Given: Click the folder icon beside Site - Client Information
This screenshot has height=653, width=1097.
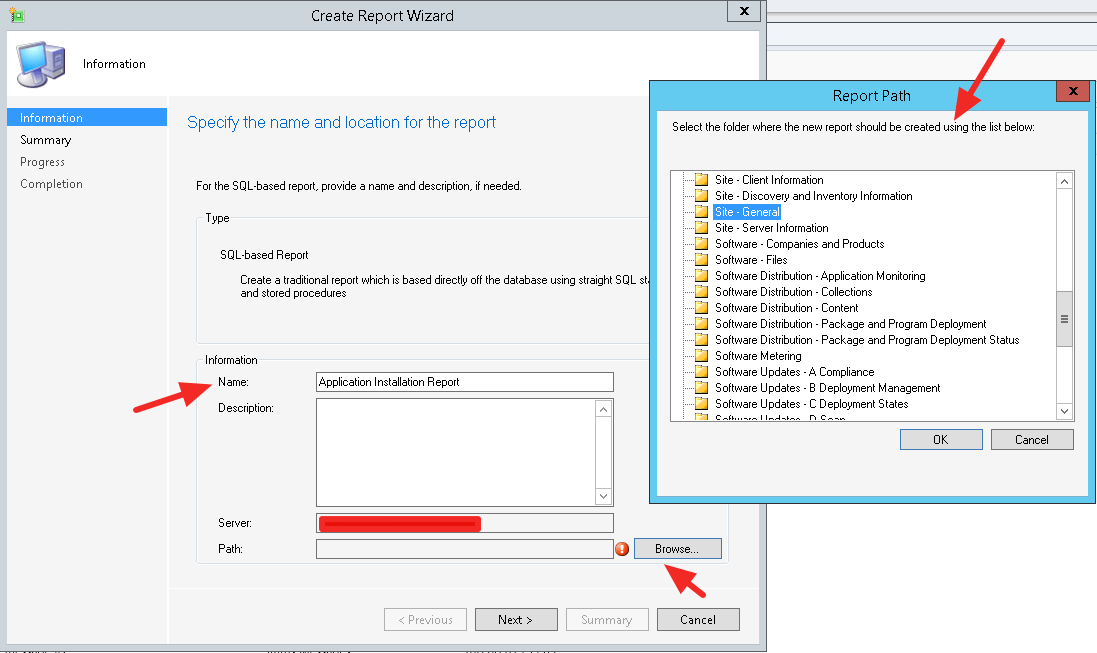Looking at the screenshot, I should pyautogui.click(x=701, y=180).
